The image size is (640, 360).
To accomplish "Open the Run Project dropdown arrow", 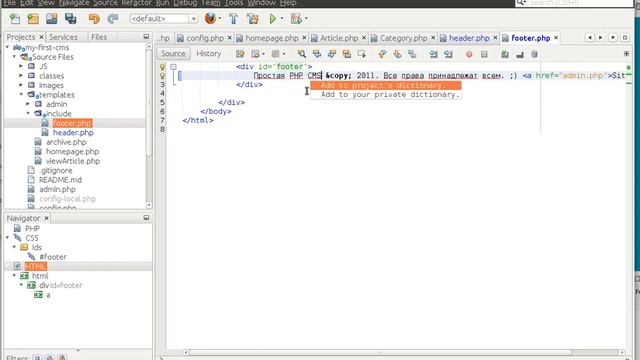I will (282, 18).
